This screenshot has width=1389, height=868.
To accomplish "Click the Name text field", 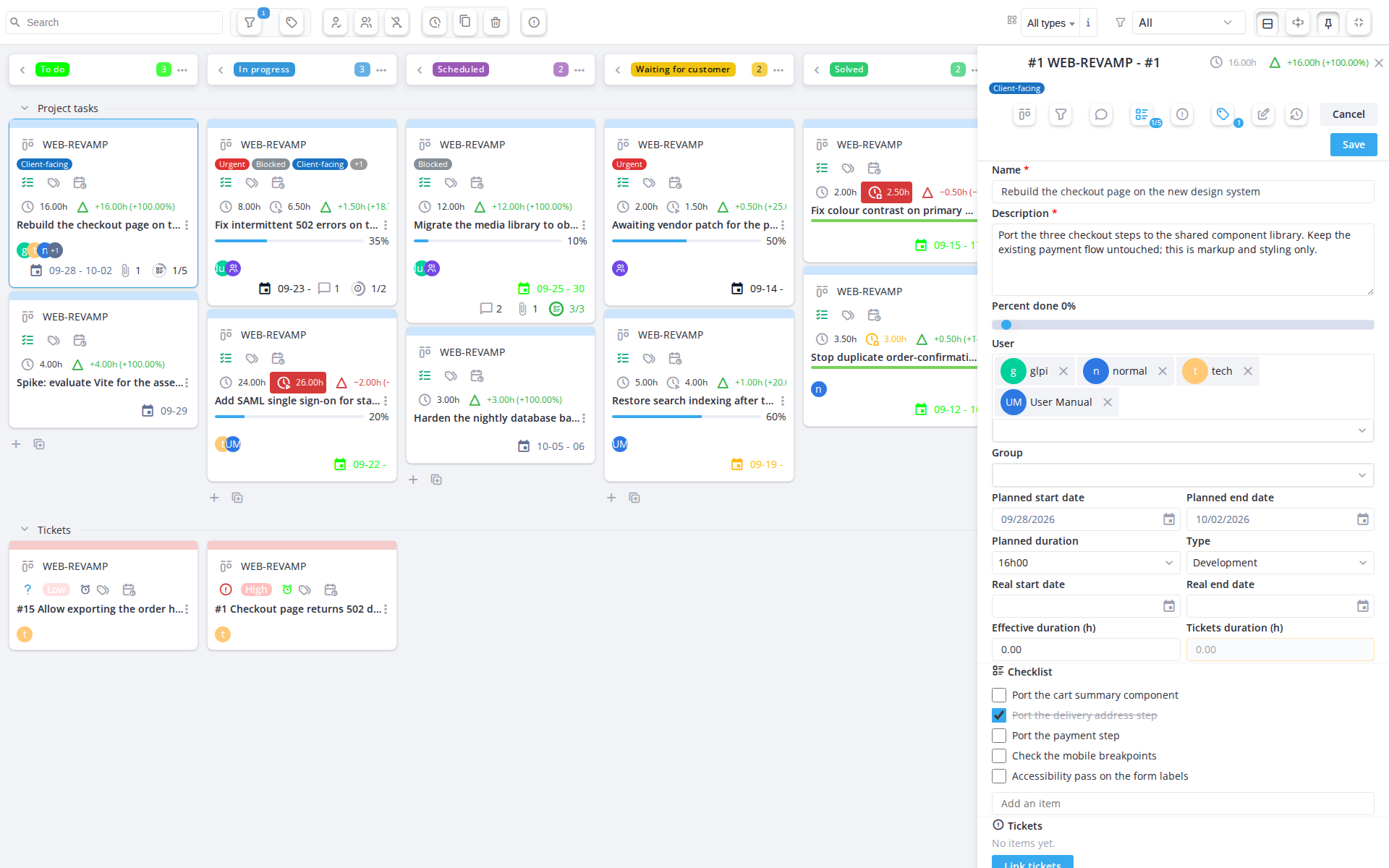I will 1183,192.
